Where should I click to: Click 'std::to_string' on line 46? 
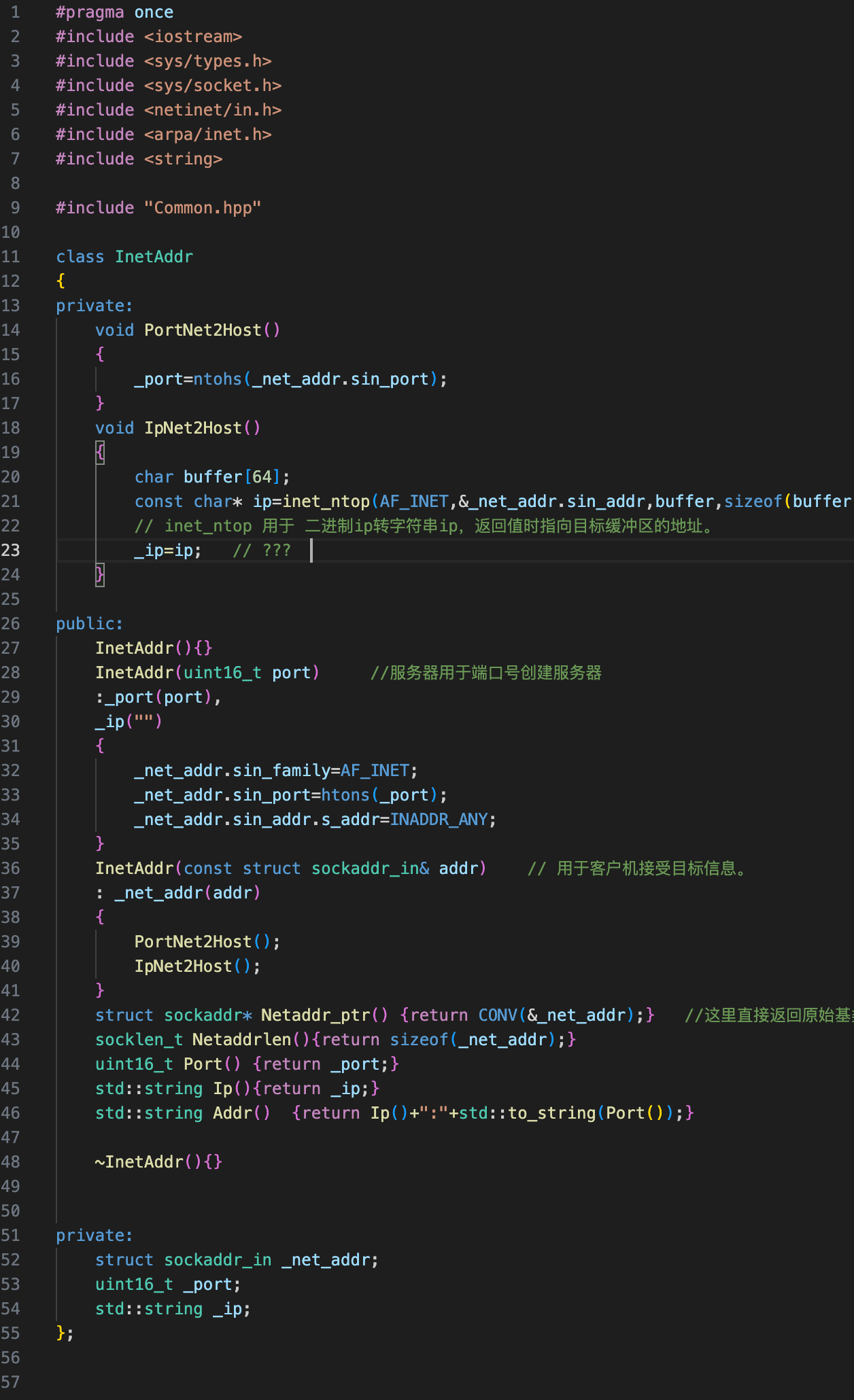(528, 1113)
